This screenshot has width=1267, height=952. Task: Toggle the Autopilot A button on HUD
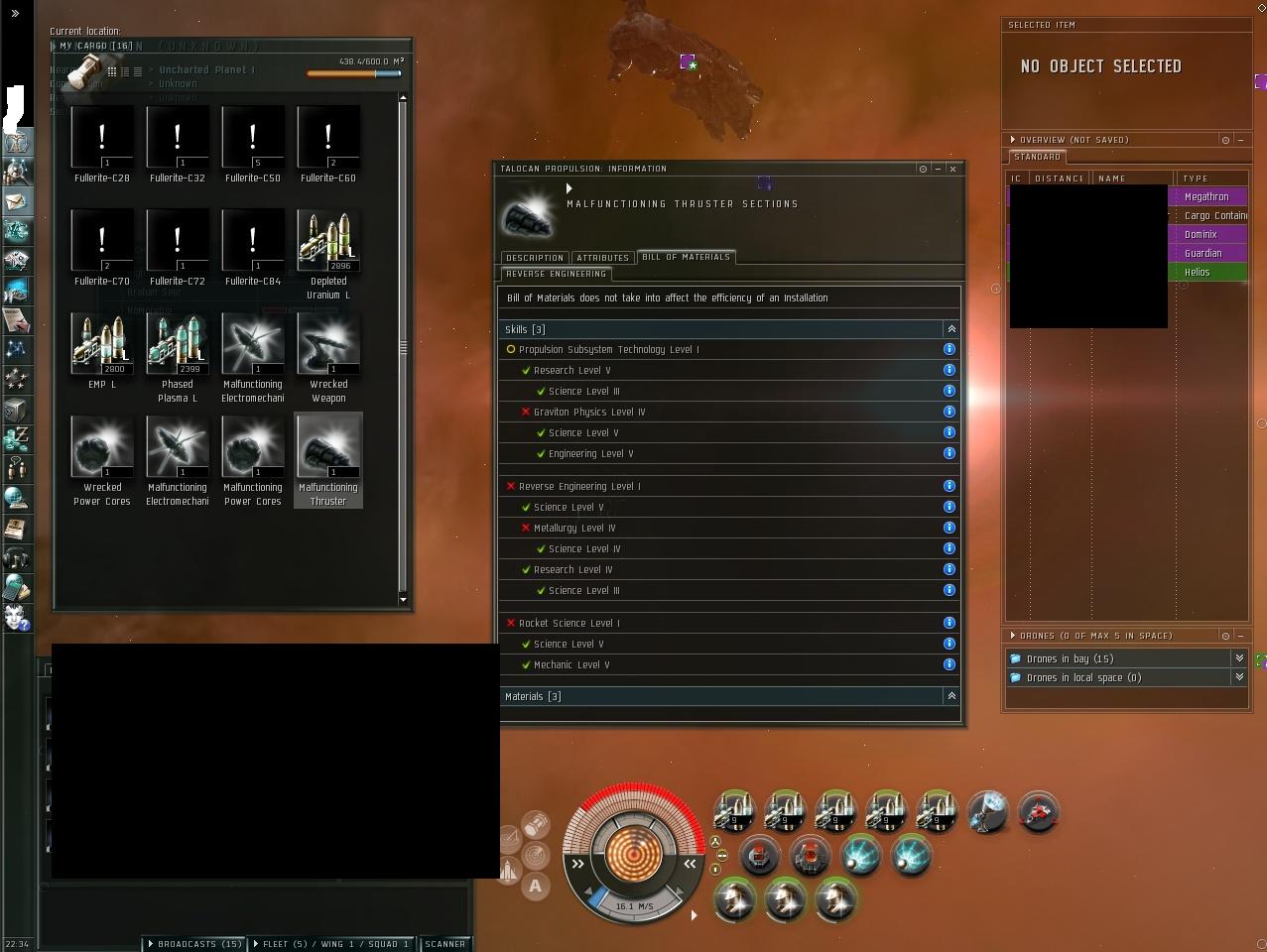[536, 887]
